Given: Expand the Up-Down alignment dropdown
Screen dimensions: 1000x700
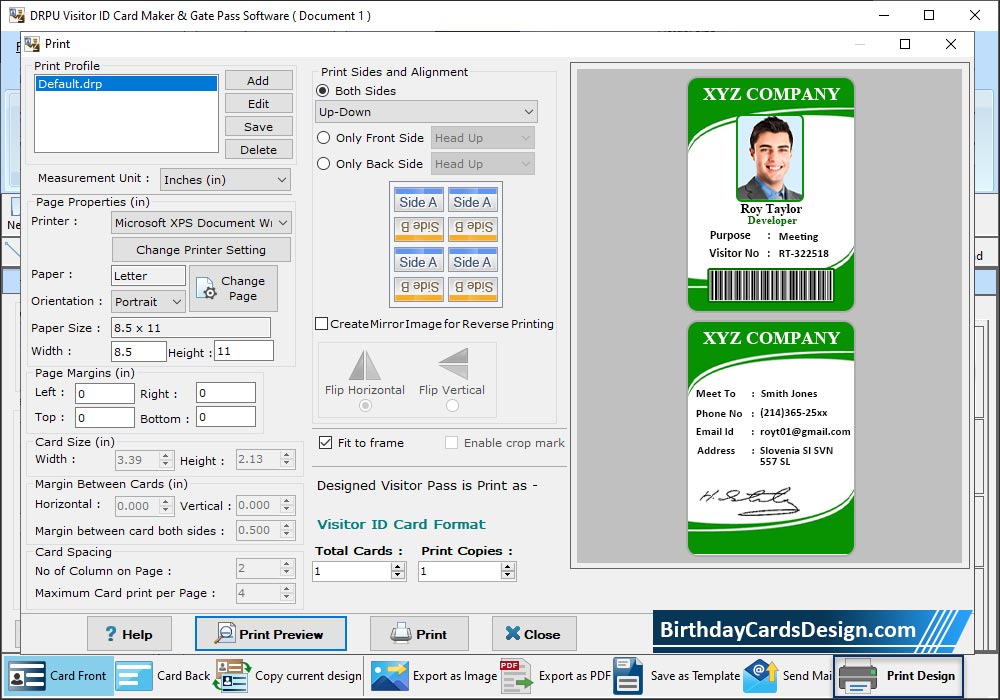Looking at the screenshot, I should point(426,112).
